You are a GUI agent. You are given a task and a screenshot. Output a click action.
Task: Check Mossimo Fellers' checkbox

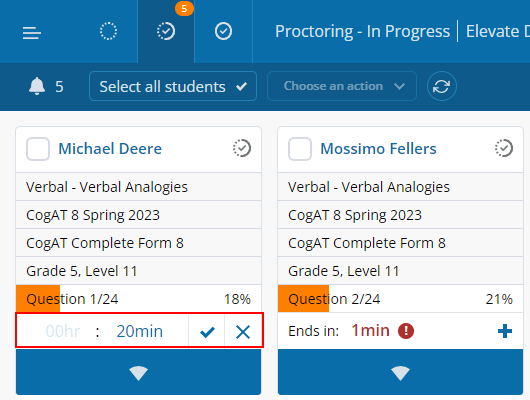point(300,149)
